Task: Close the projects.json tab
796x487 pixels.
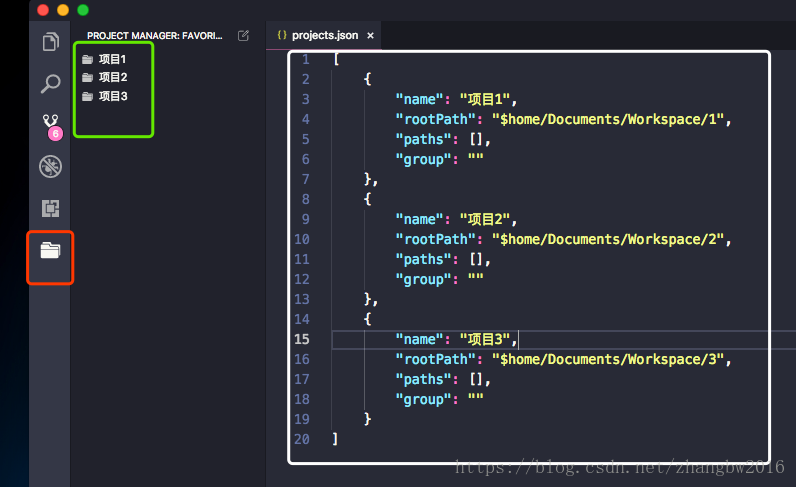Action: click(x=371, y=36)
